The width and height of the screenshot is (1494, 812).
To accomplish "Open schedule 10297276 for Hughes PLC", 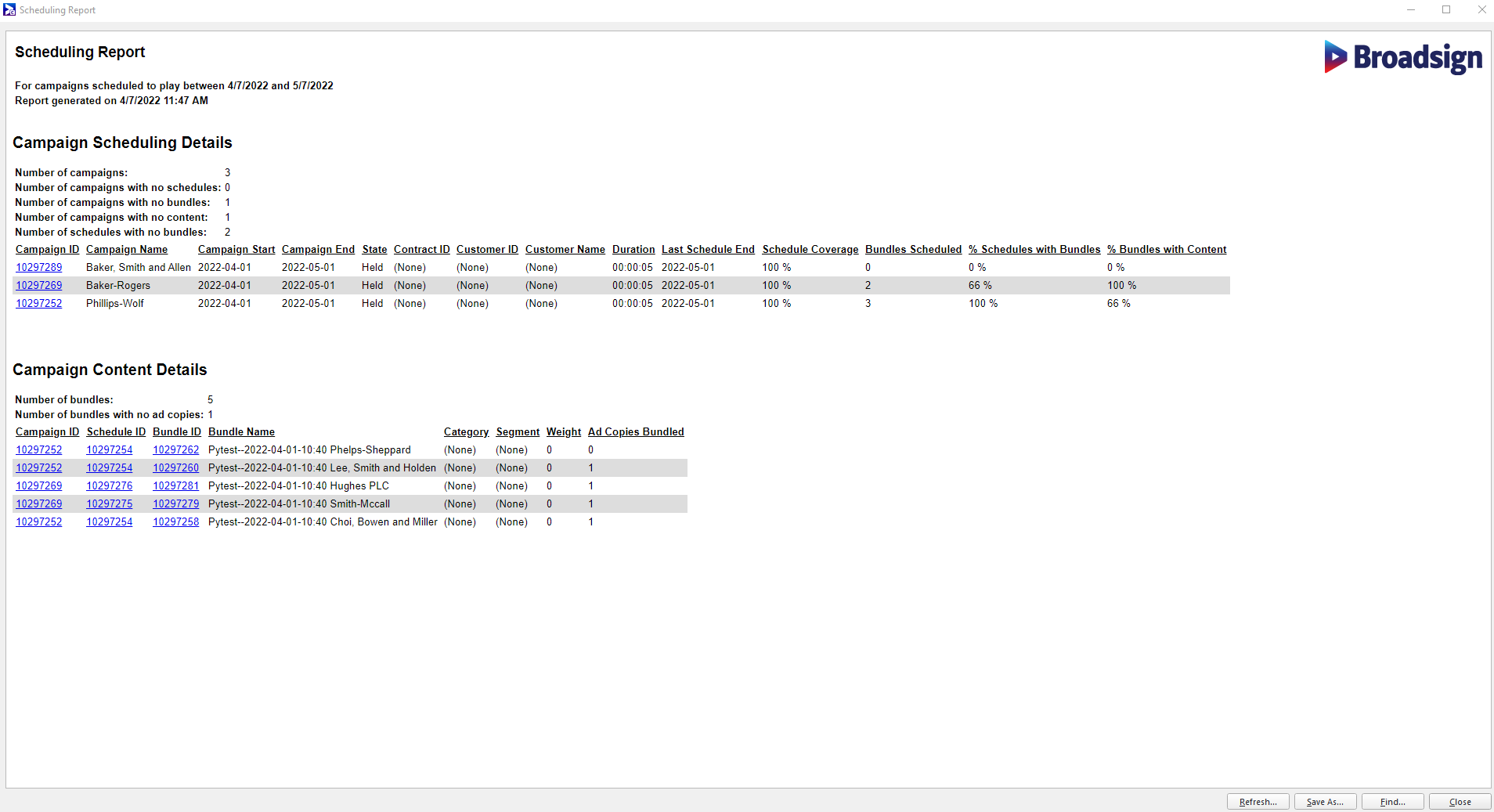I will coord(109,485).
